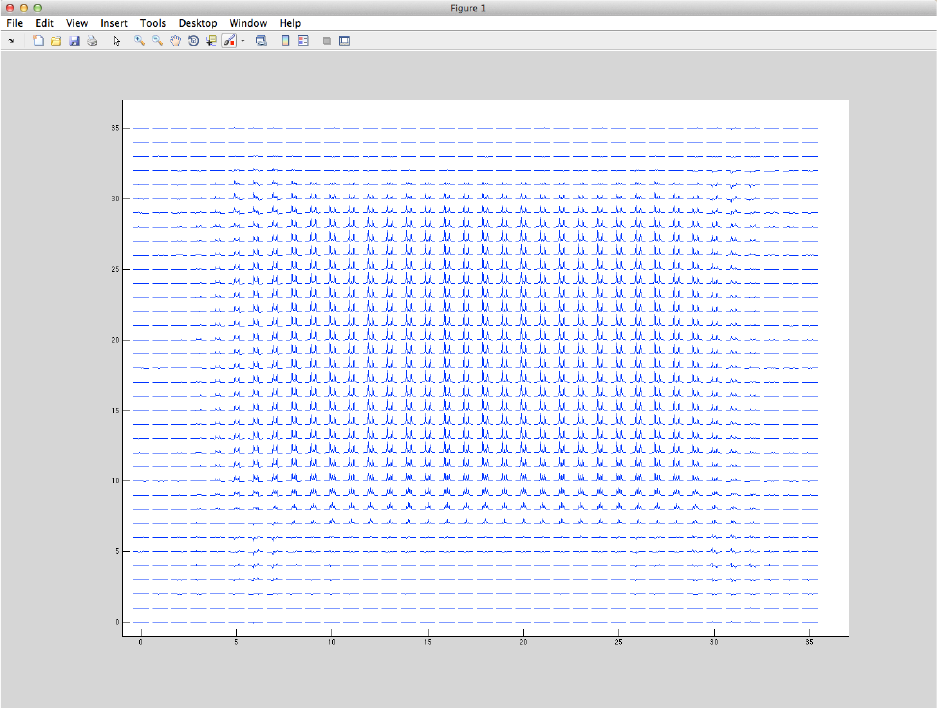Save the figure using the floppy disk icon
The height and width of the screenshot is (708, 937).
pos(74,41)
